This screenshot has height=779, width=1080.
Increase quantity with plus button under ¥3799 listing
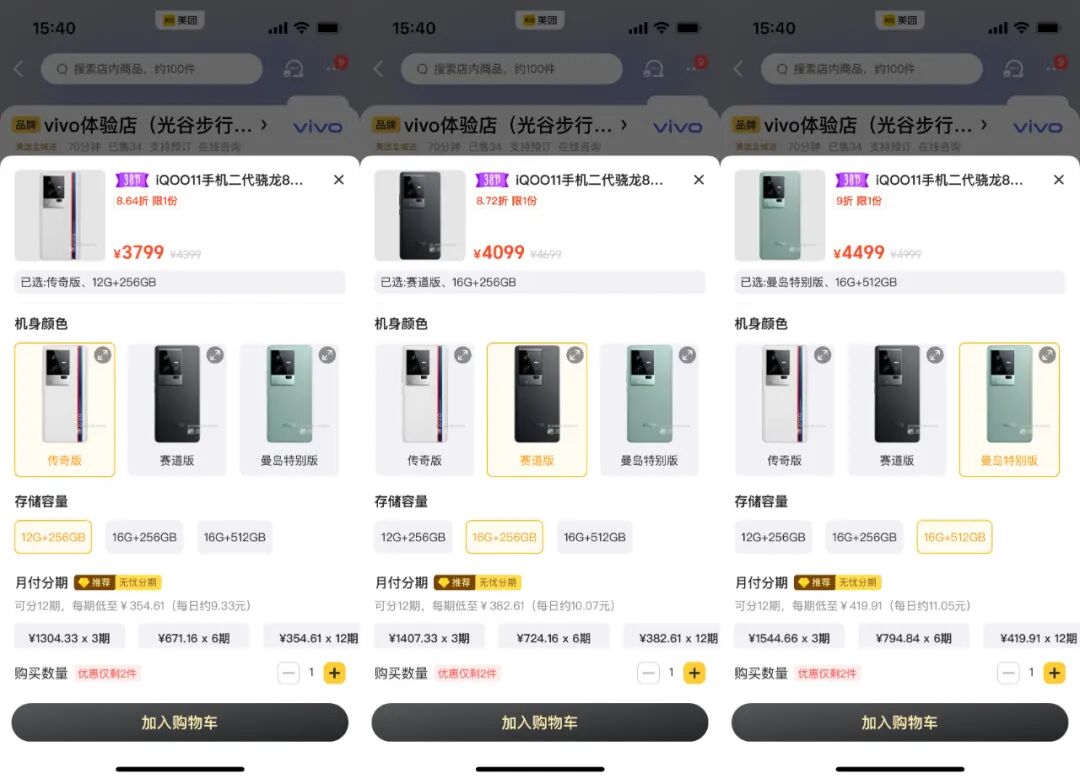pos(335,673)
